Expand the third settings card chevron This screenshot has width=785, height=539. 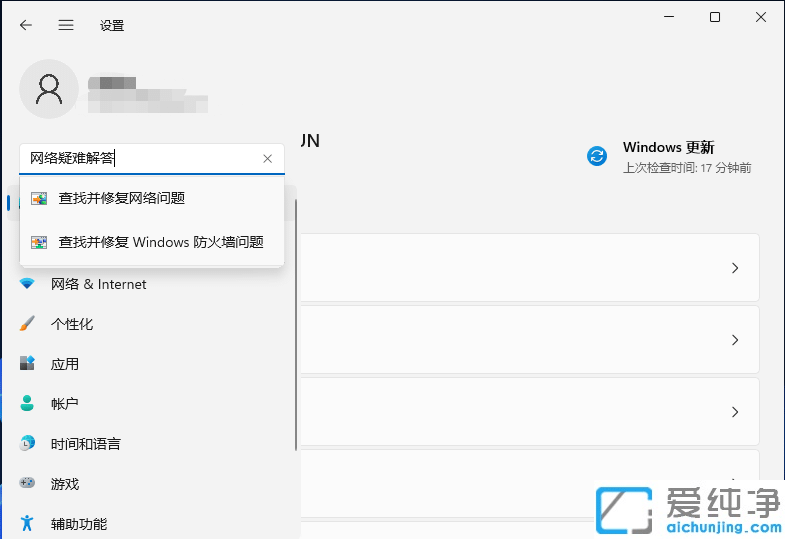pos(735,412)
